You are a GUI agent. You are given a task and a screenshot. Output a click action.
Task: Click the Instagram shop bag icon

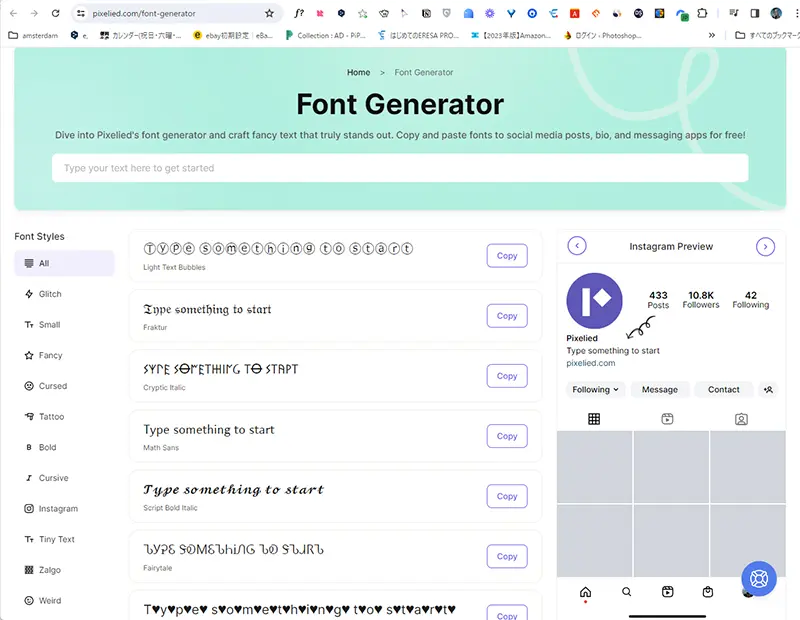[x=708, y=592]
